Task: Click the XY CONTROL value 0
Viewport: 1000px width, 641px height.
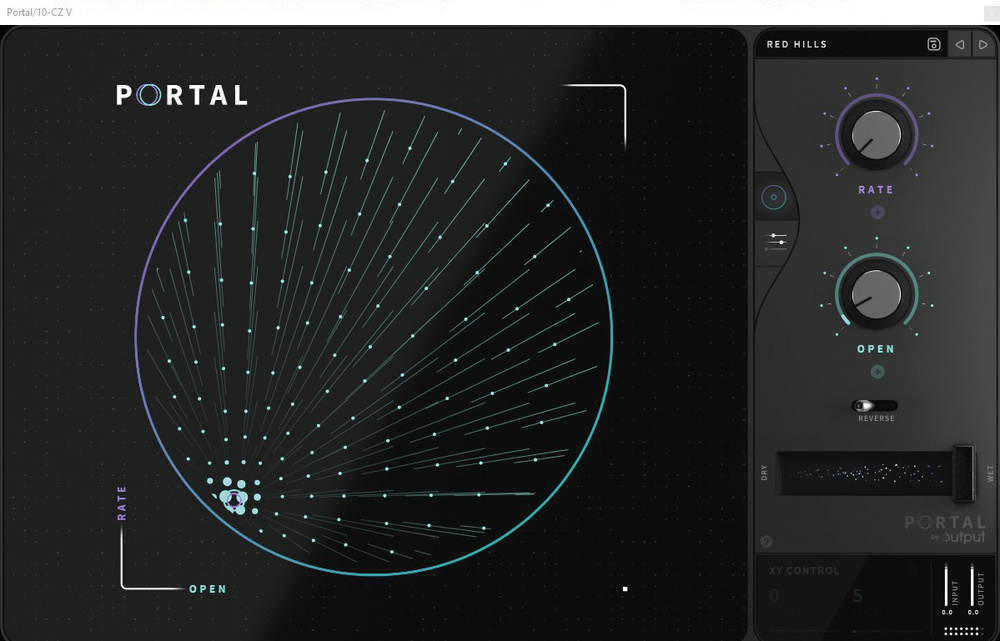Action: tap(774, 596)
